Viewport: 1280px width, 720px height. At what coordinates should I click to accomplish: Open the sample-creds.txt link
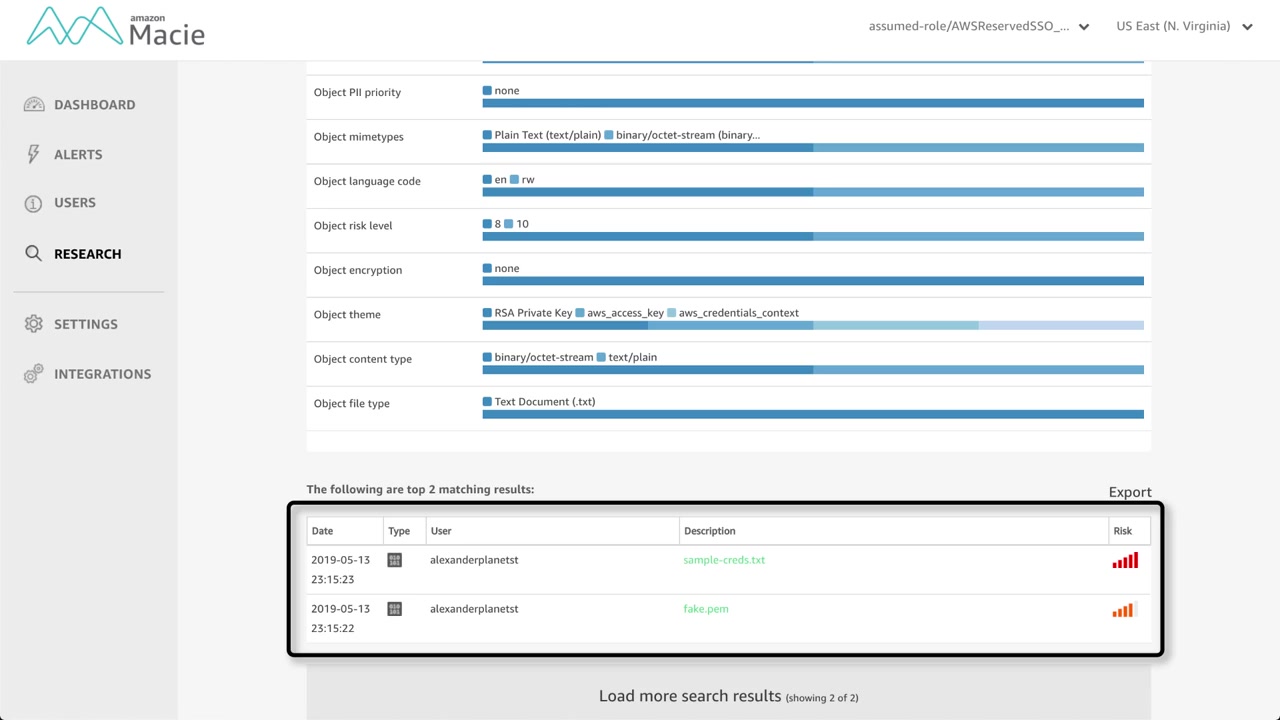point(724,560)
